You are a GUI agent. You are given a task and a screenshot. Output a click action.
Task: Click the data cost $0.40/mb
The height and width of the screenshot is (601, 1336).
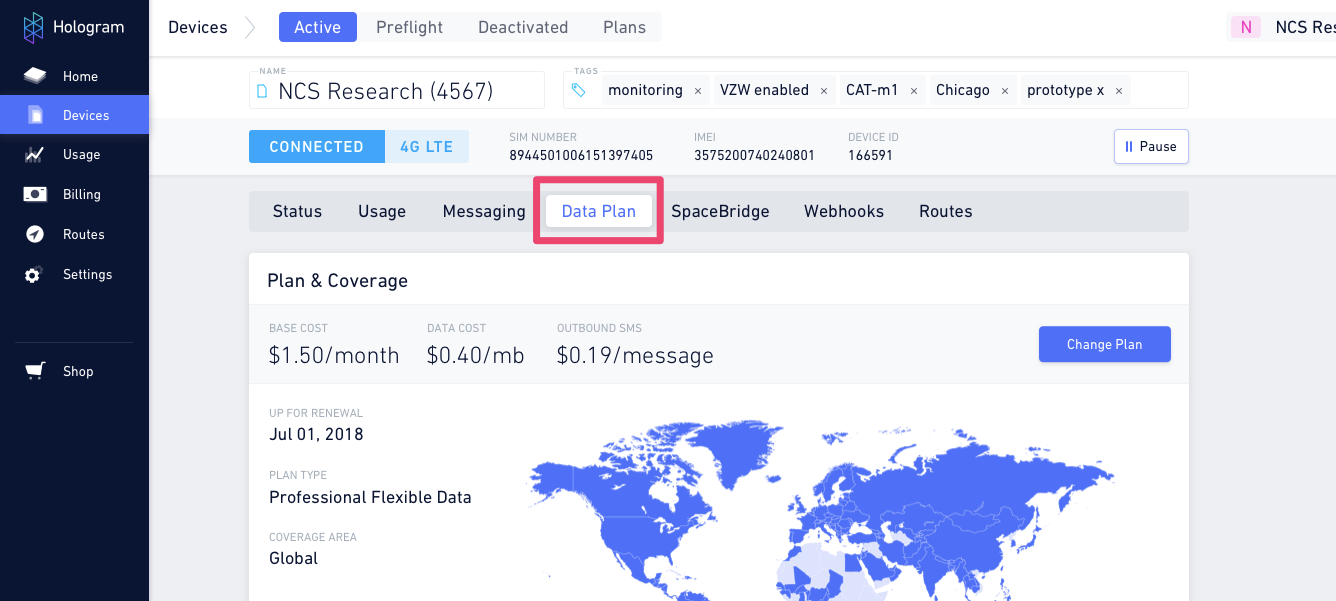pos(475,355)
